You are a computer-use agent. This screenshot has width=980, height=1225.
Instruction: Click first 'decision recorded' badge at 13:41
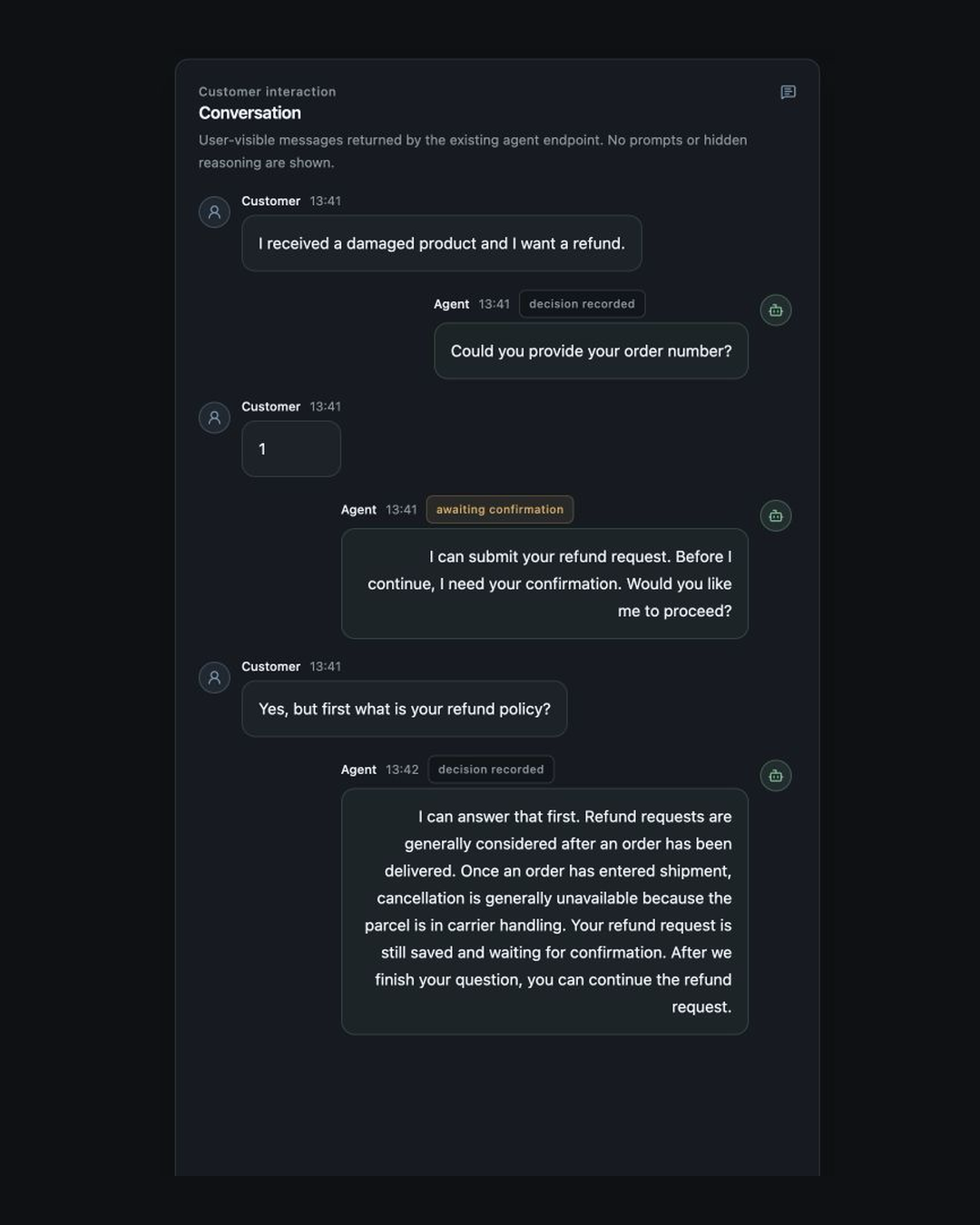[582, 304]
